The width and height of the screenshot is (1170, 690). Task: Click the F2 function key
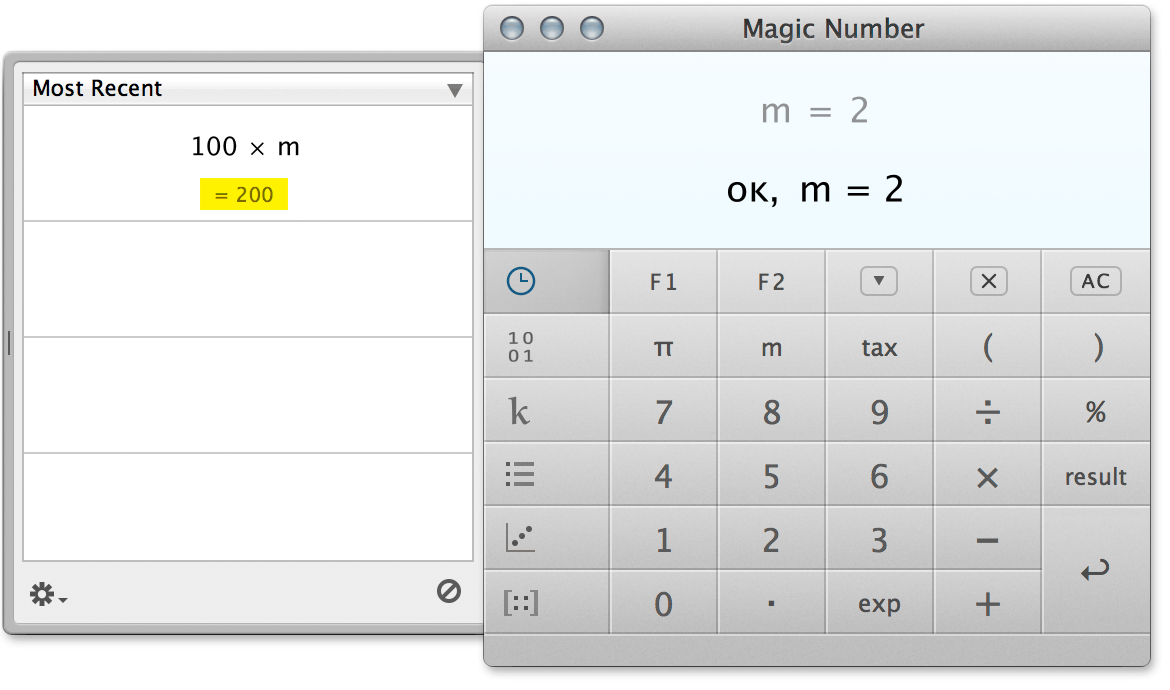[x=771, y=281]
